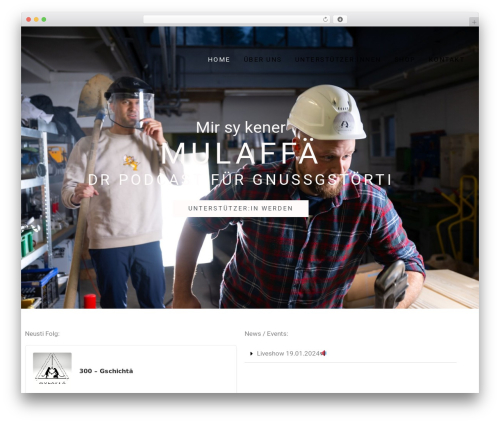Image resolution: width=500 pixels, height=423 pixels.
Task: Maximize the window with the green button
Action: pyautogui.click(x=44, y=20)
